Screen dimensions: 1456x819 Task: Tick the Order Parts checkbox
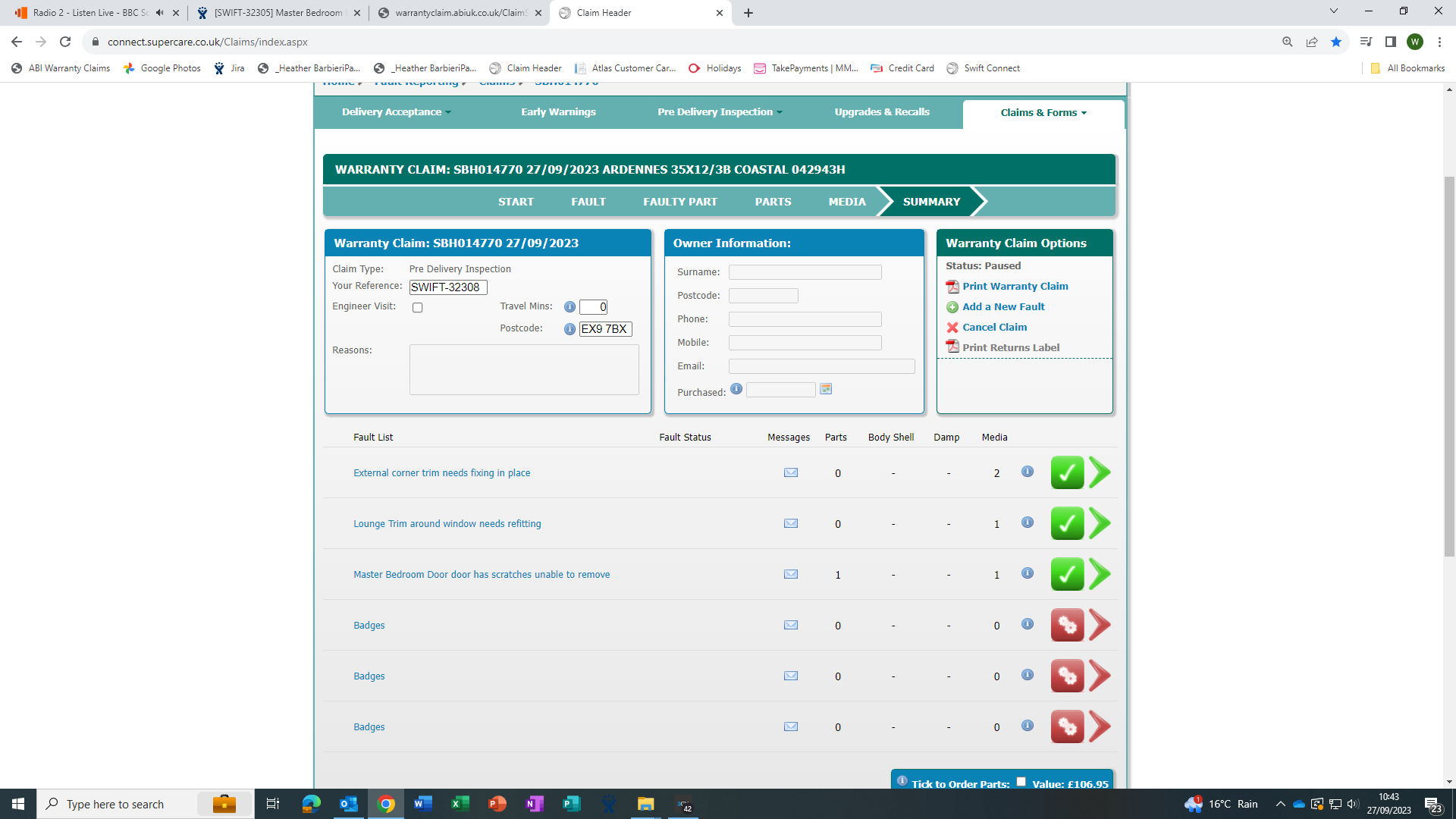[1021, 782]
